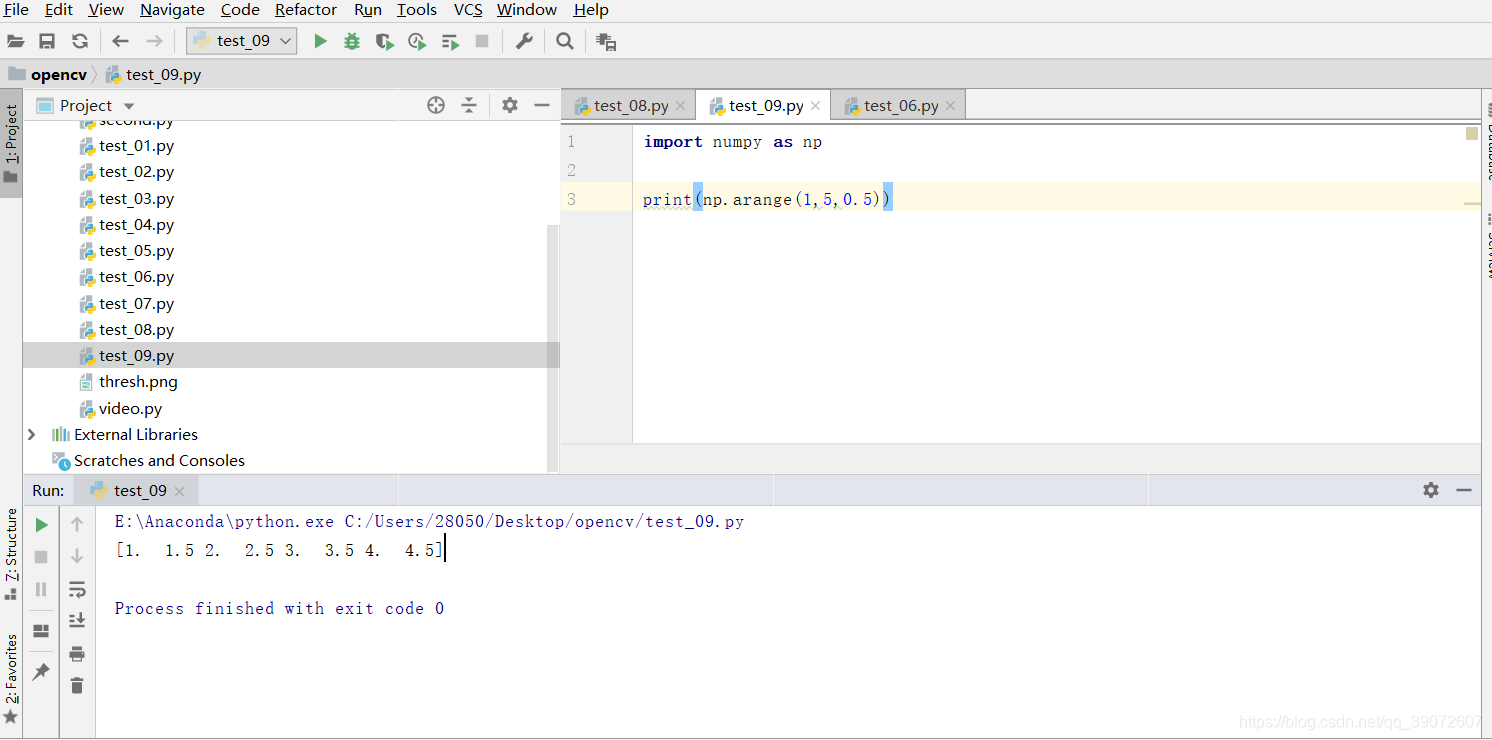Click the Collapse All icon in Project panel
The height and width of the screenshot is (740, 1492).
coord(469,105)
